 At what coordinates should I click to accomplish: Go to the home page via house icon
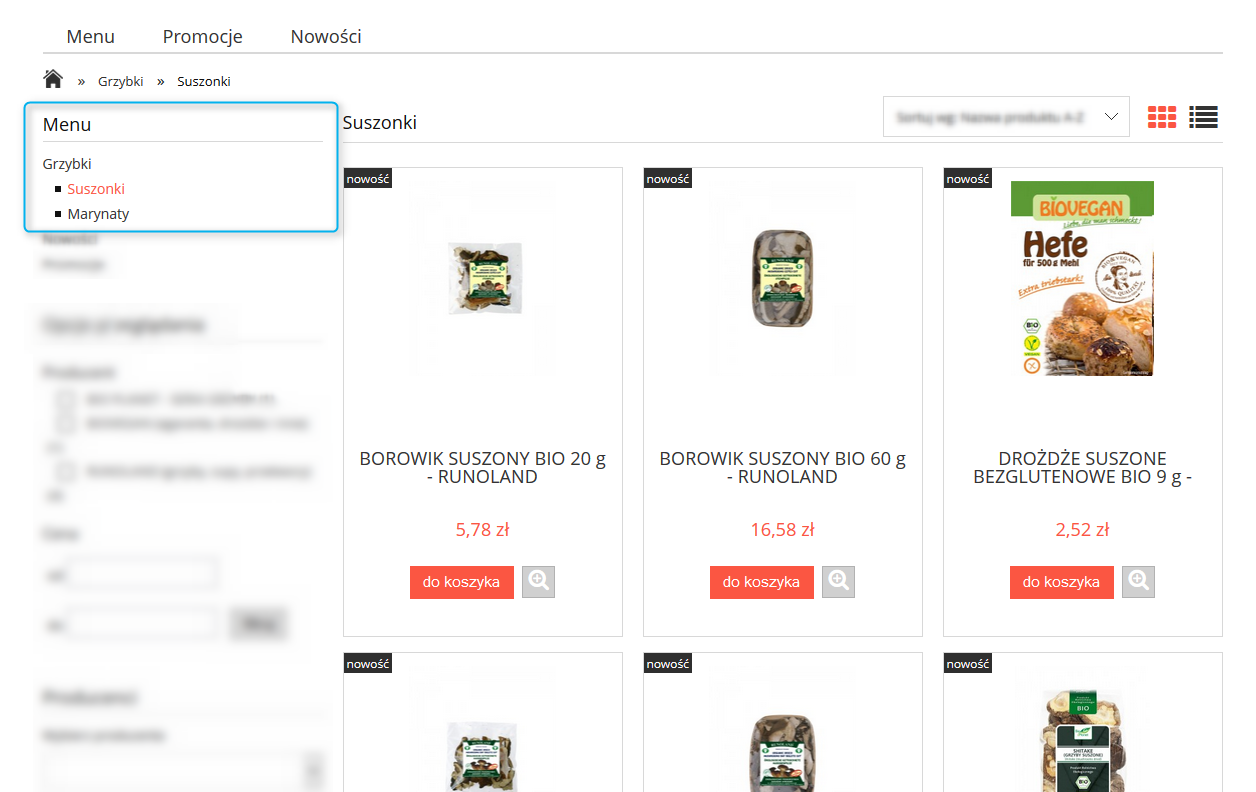(x=53, y=79)
